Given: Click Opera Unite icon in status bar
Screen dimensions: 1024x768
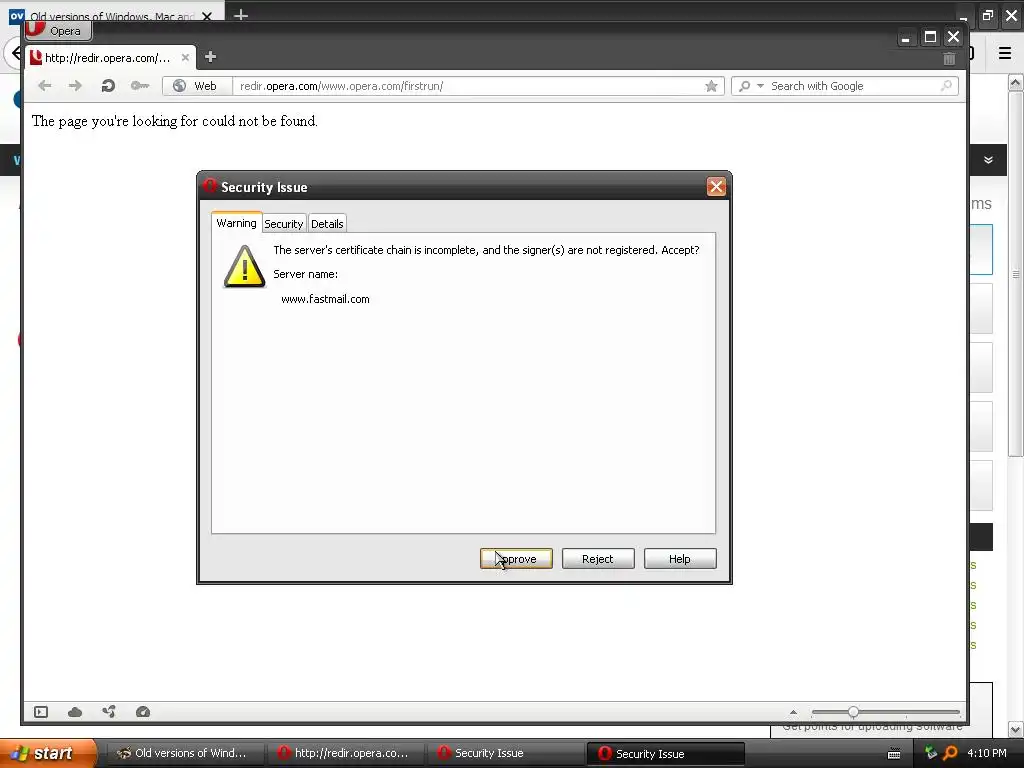Looking at the screenshot, I should [x=109, y=711].
